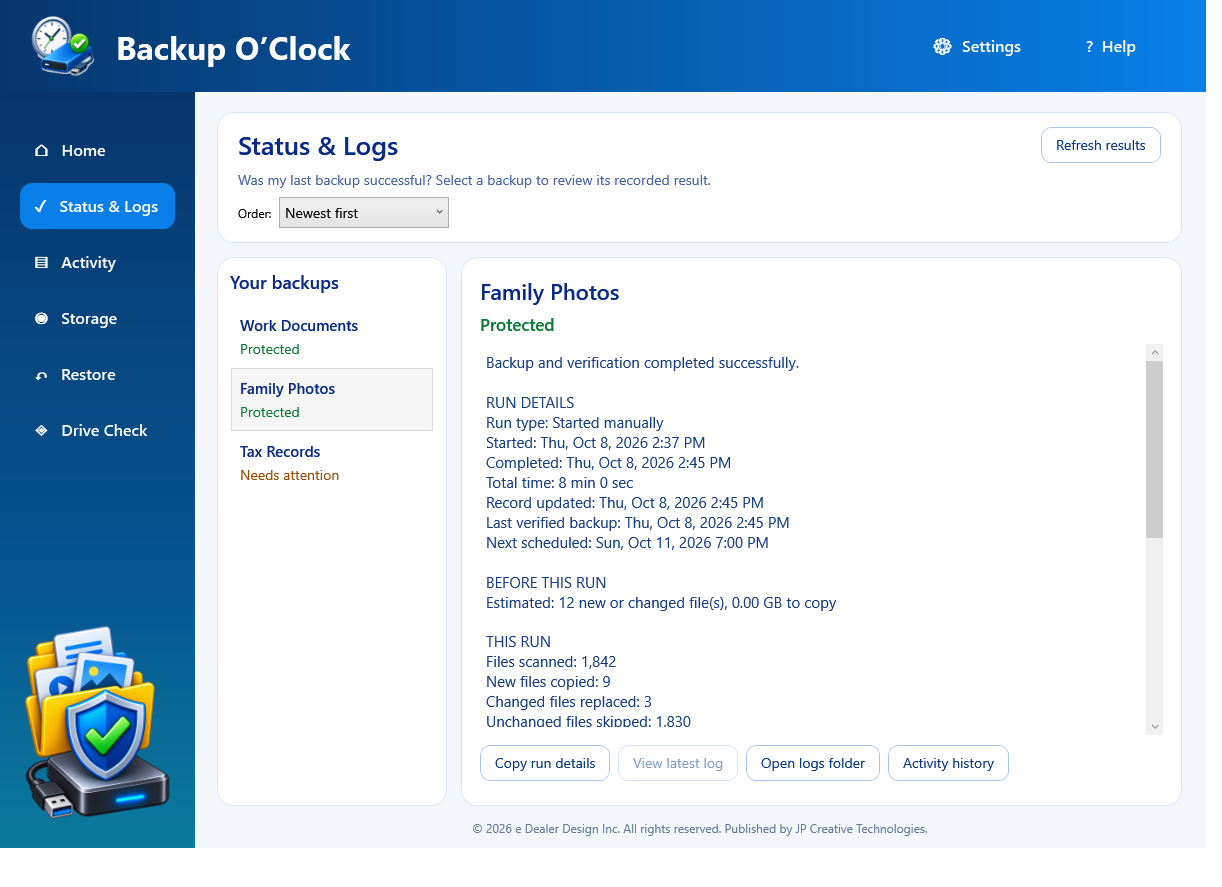Open Settings from the header
Viewport: 1222px width, 887px height.
coord(977,47)
